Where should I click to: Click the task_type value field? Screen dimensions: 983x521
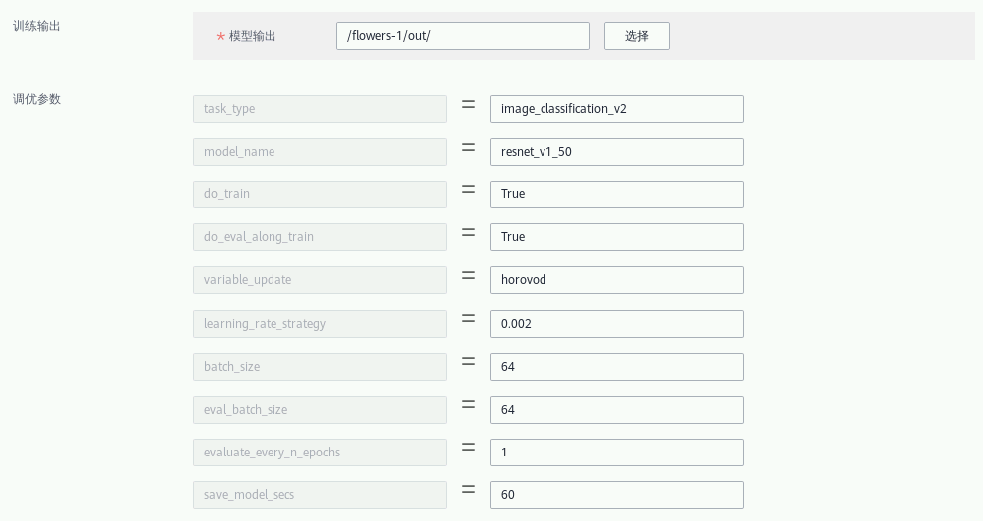click(616, 109)
